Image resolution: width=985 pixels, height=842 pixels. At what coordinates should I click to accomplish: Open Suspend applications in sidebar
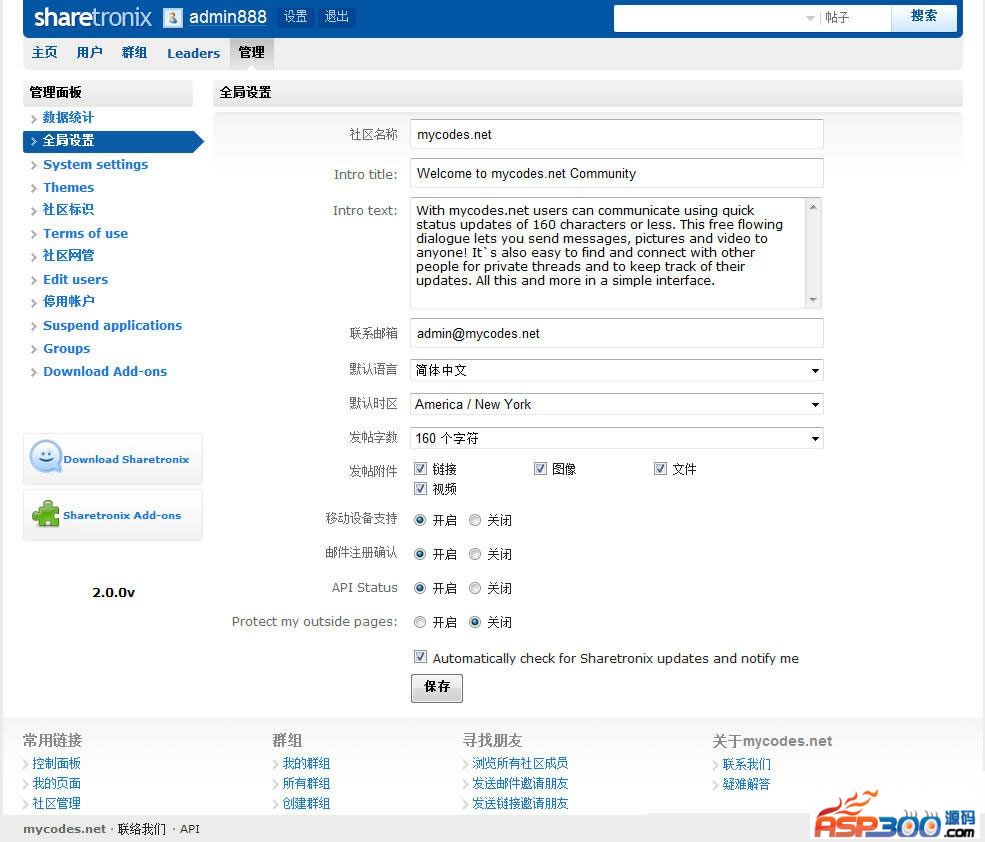[112, 325]
